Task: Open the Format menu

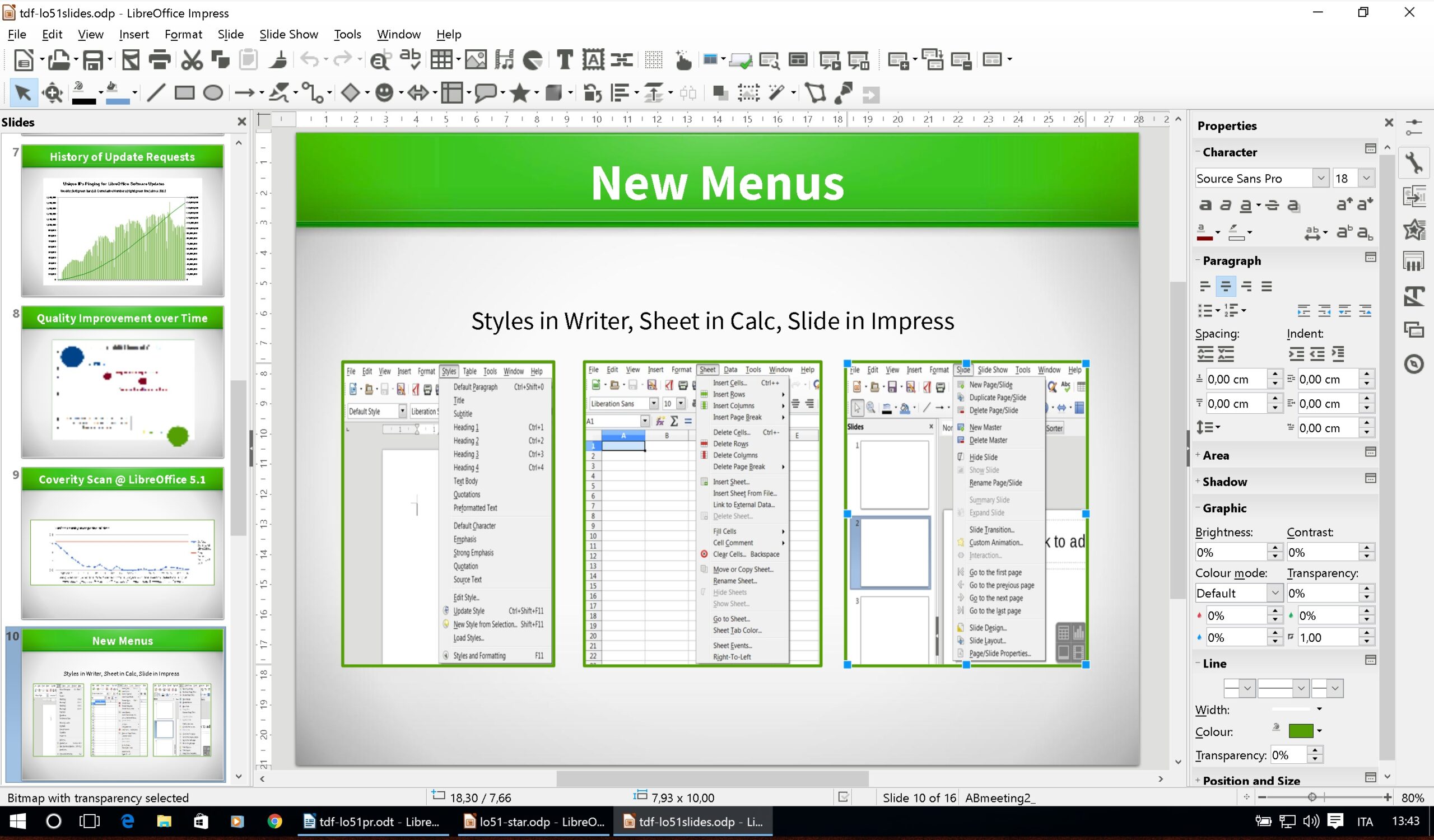Action: click(183, 34)
